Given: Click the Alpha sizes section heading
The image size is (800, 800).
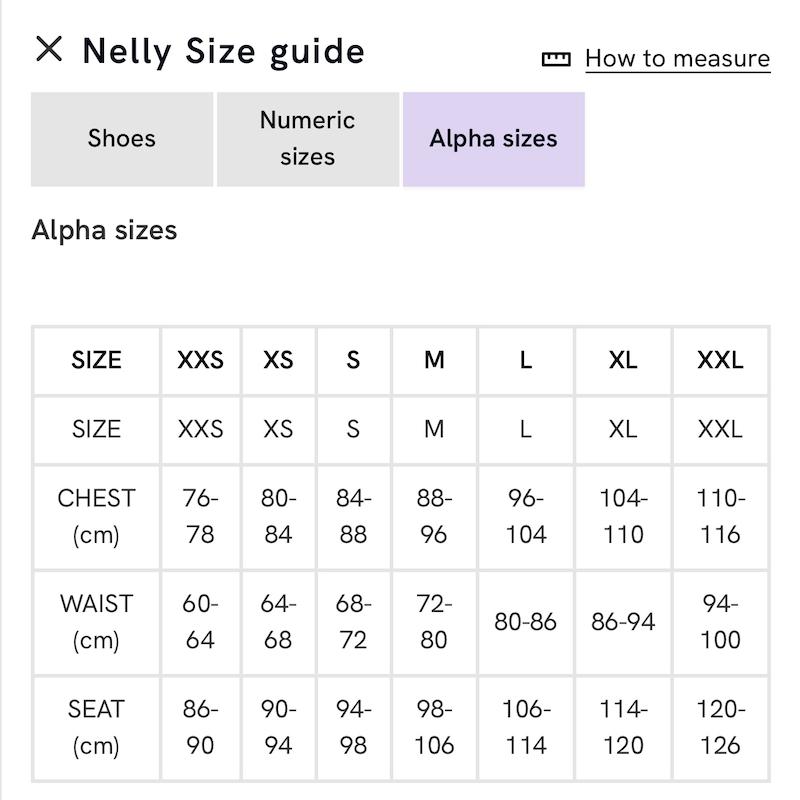Looking at the screenshot, I should pyautogui.click(x=104, y=230).
